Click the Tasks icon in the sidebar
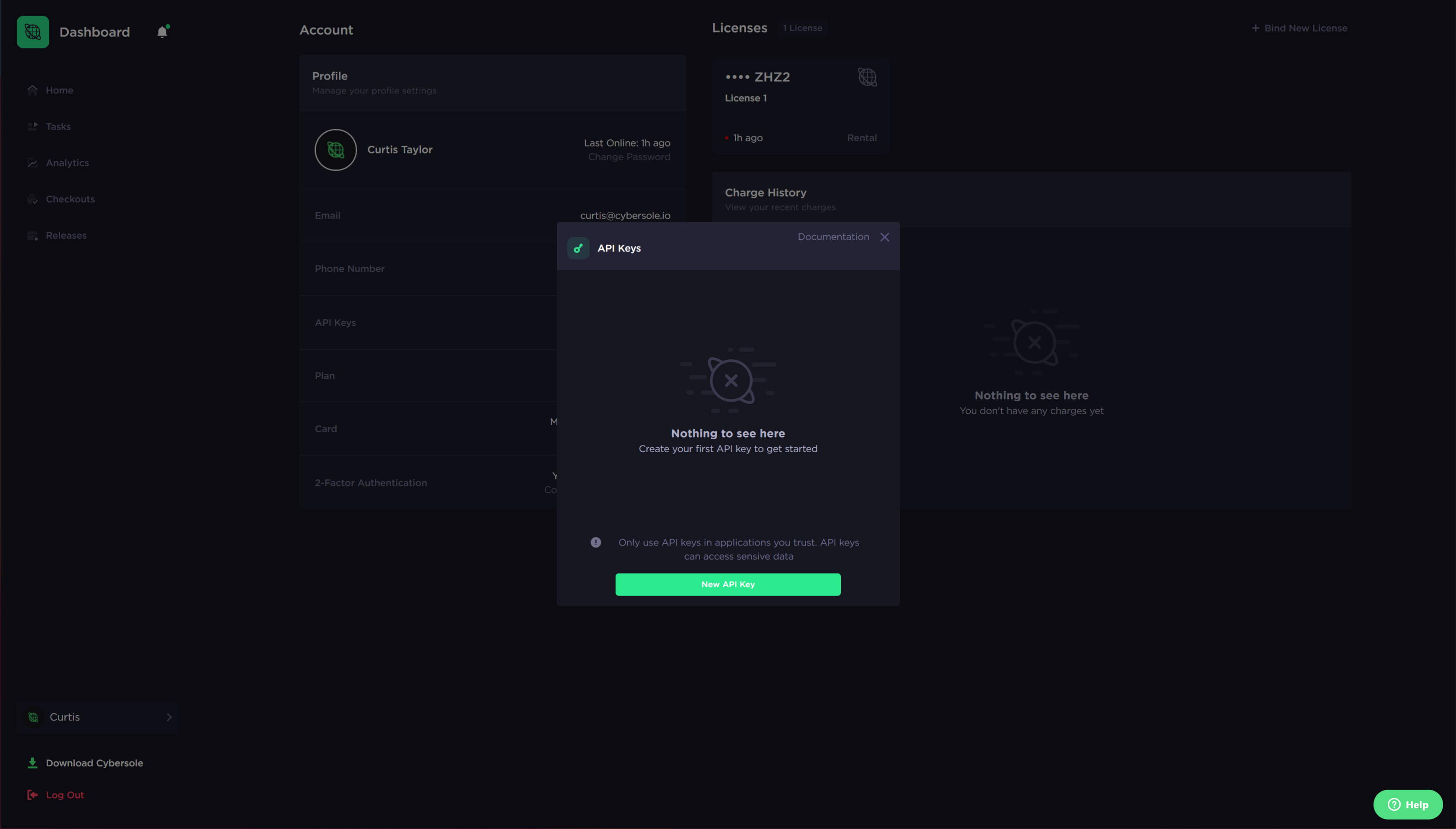 point(32,126)
